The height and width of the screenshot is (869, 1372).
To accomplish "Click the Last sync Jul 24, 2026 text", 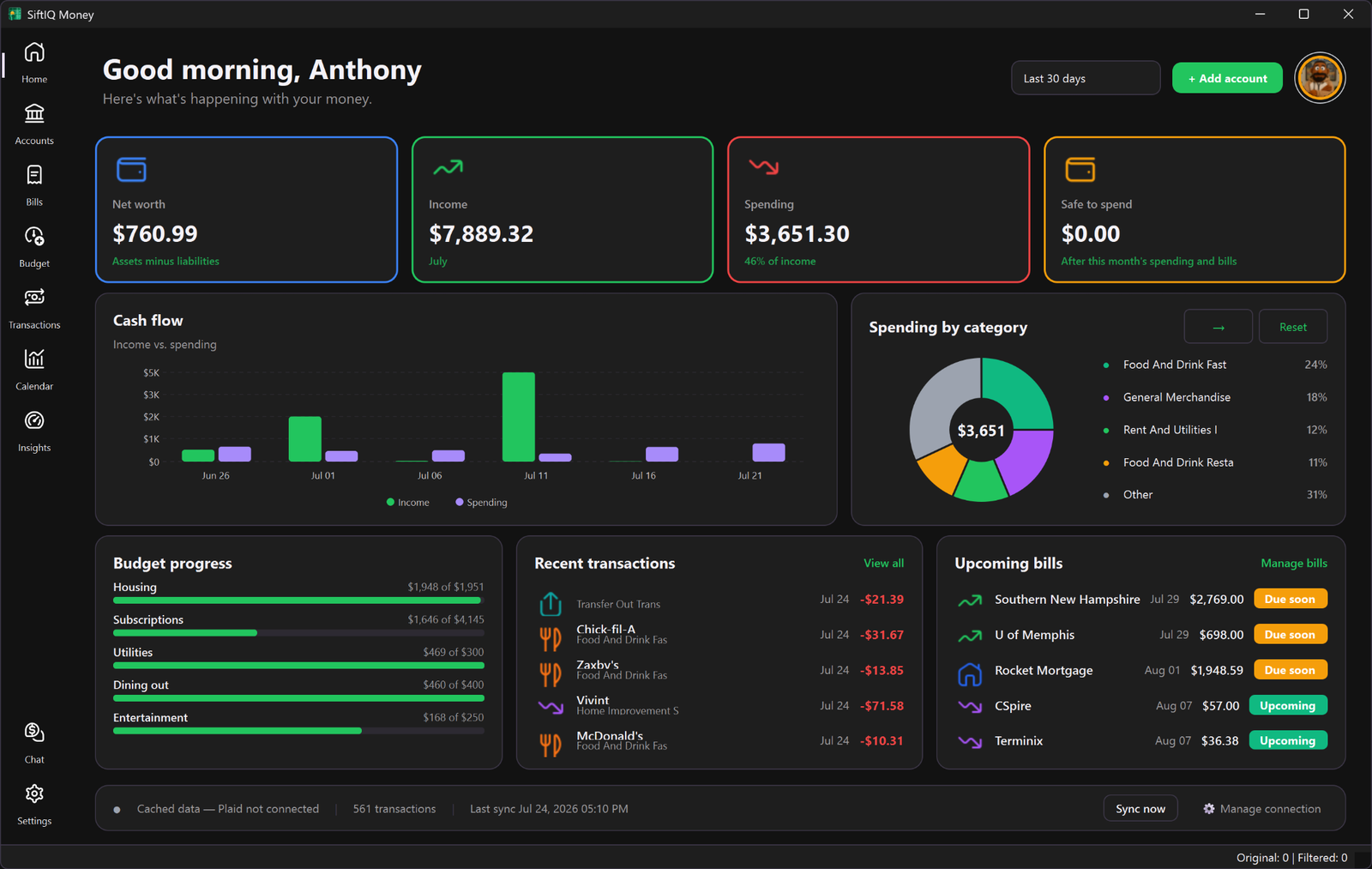I will coord(549,809).
